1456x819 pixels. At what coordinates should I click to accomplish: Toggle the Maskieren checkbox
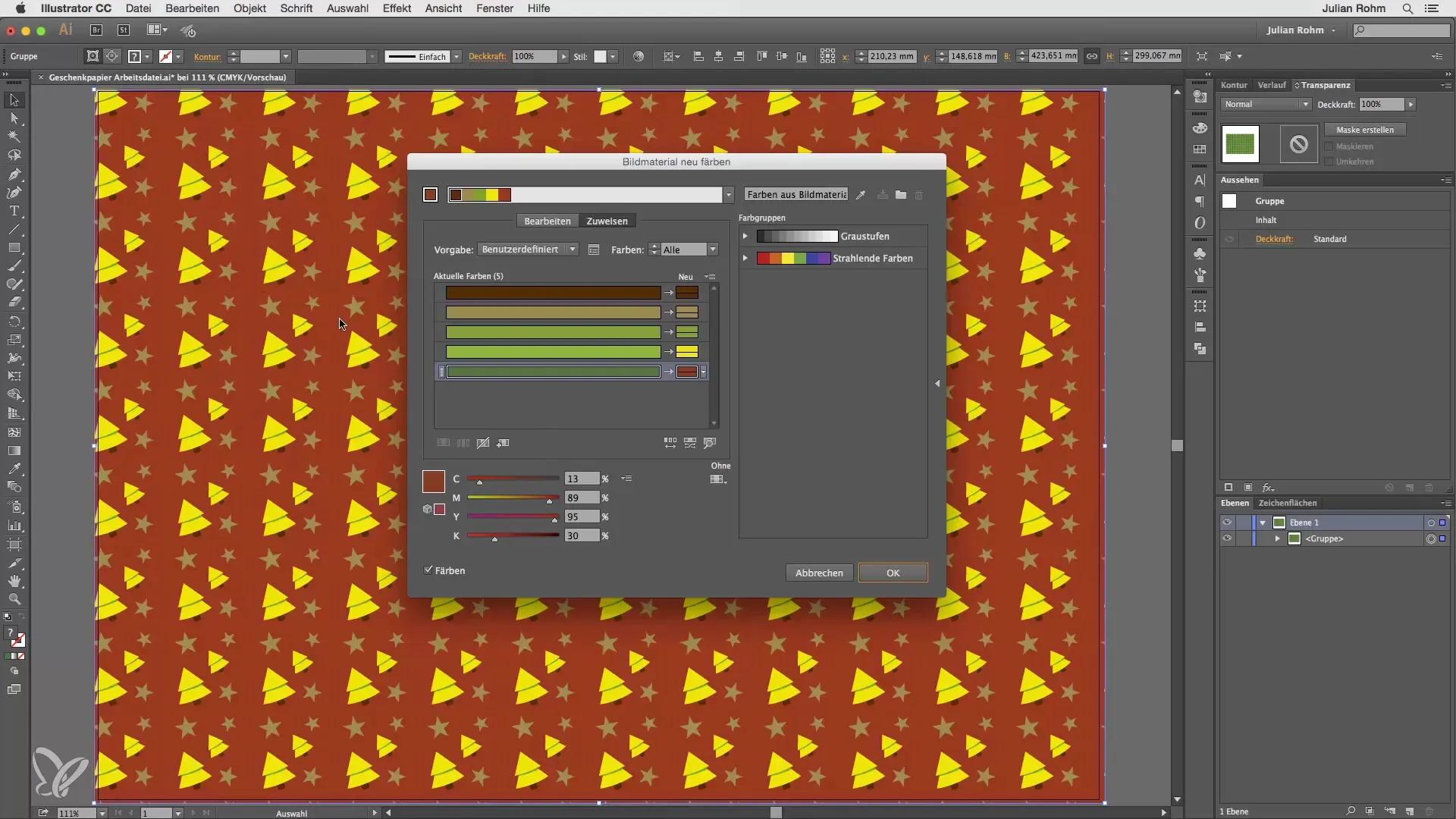[1329, 146]
